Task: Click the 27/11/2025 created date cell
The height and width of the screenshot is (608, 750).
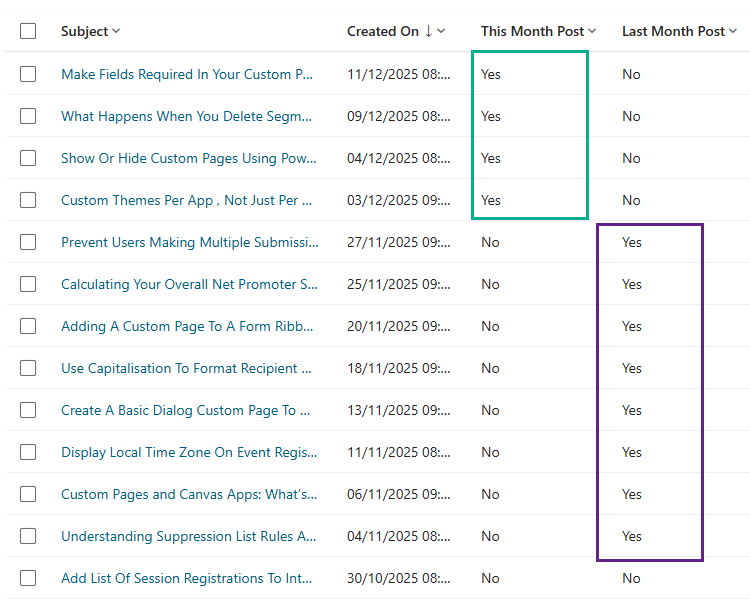Action: pos(398,242)
